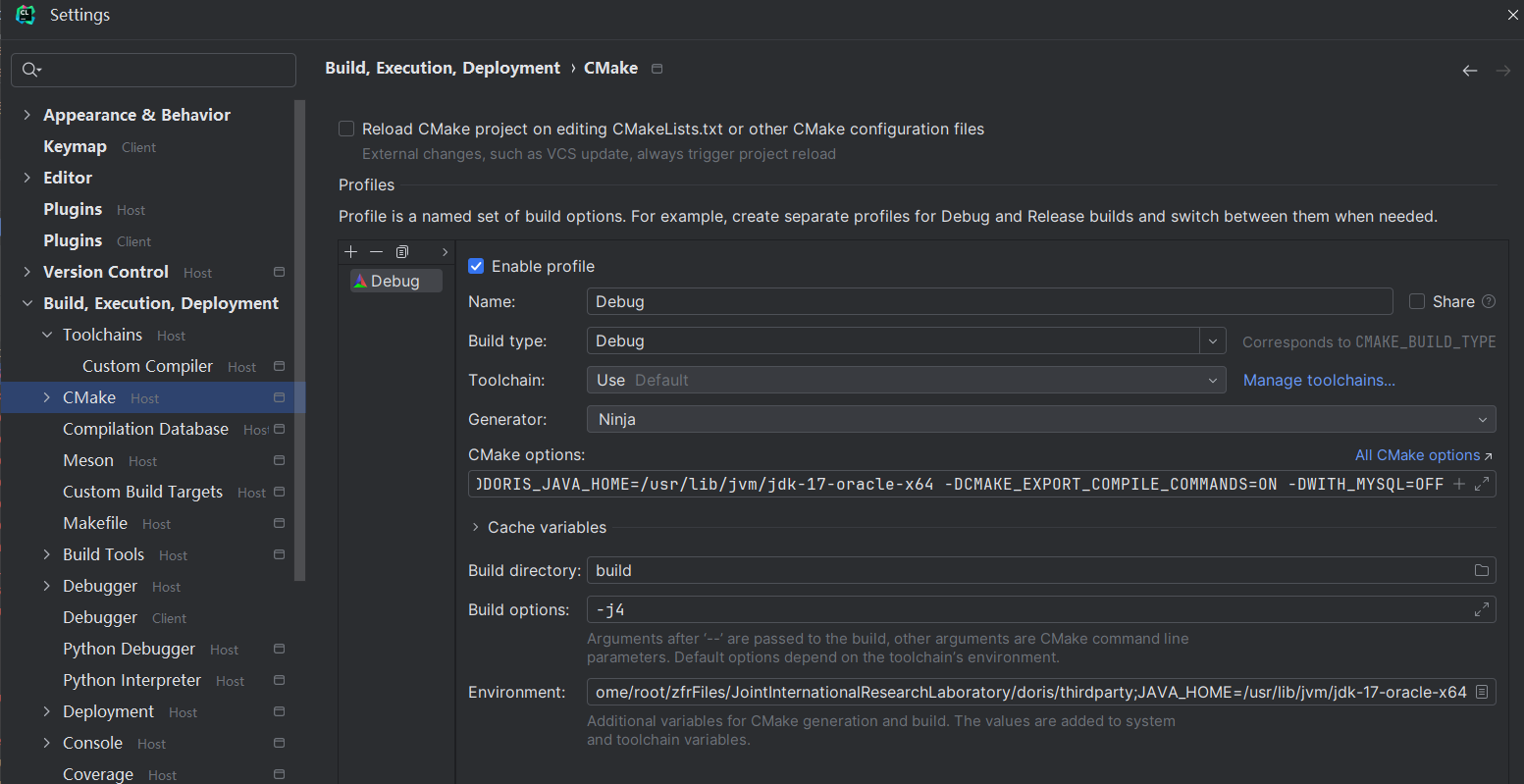Select Coverage settings item
The width and height of the screenshot is (1524, 784).
98,774
